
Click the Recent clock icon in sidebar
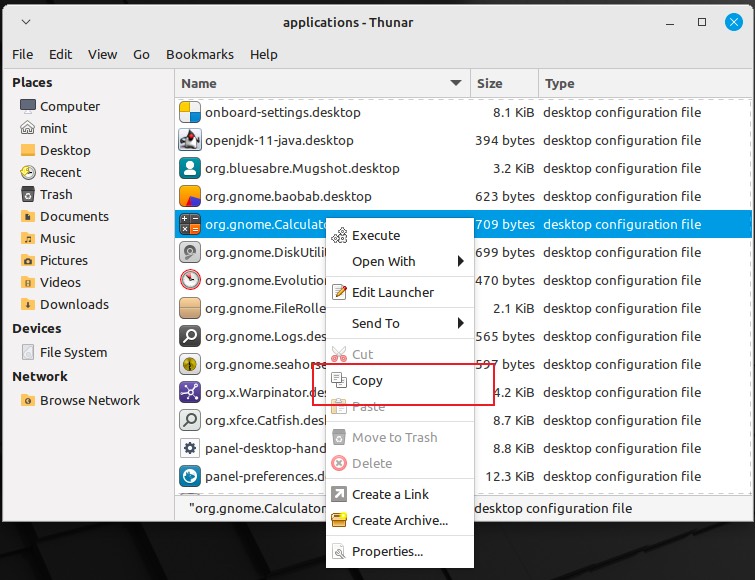28,172
